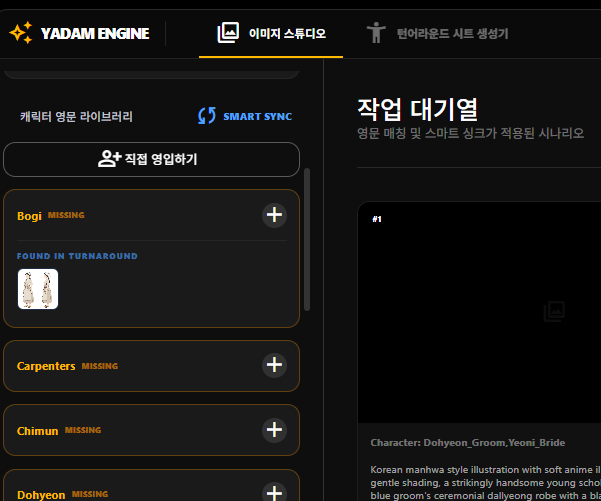
Task: Click the 작업 대기열 heading
Action: (x=417, y=109)
